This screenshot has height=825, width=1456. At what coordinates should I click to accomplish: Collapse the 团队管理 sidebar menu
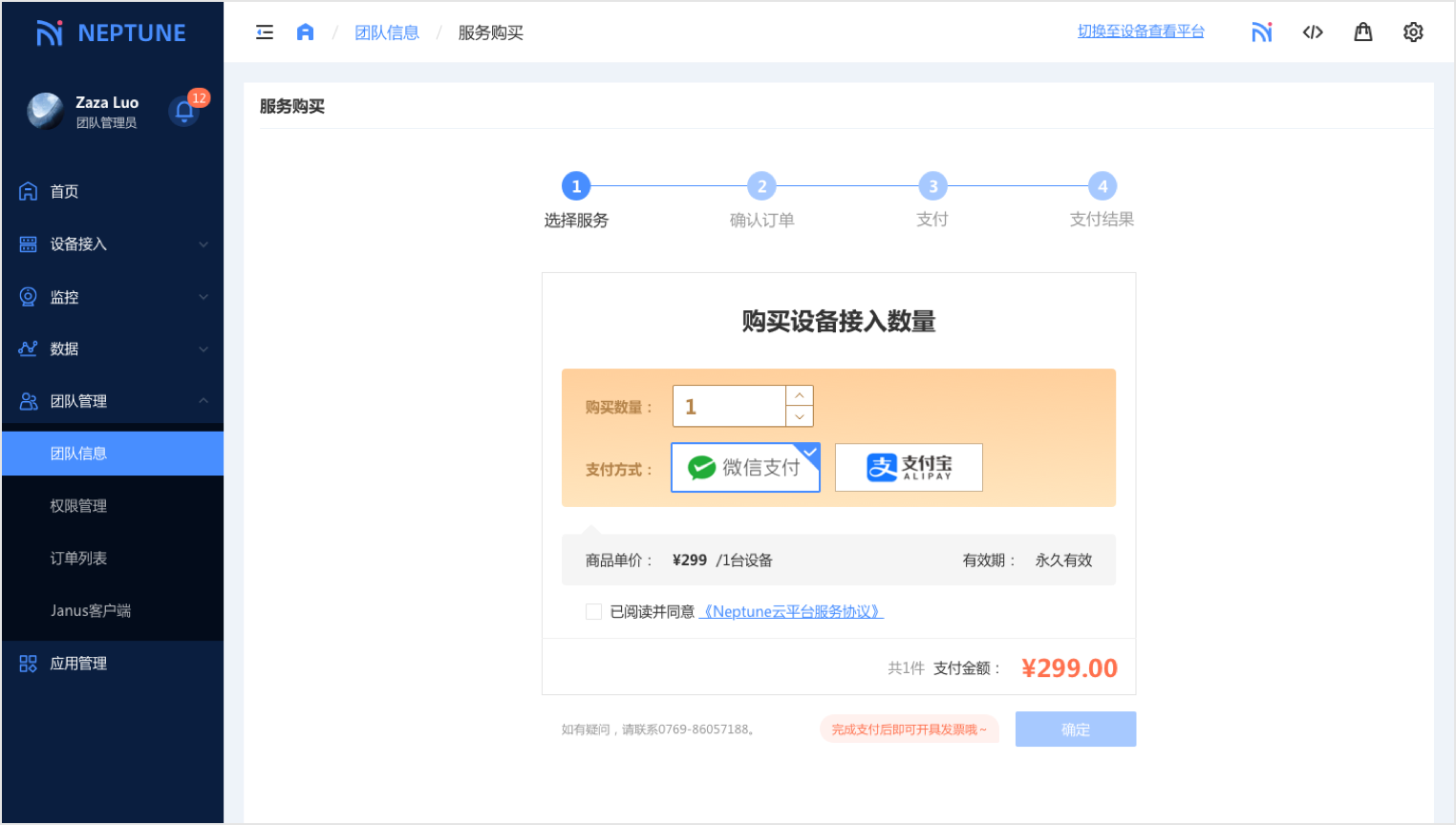tap(113, 401)
